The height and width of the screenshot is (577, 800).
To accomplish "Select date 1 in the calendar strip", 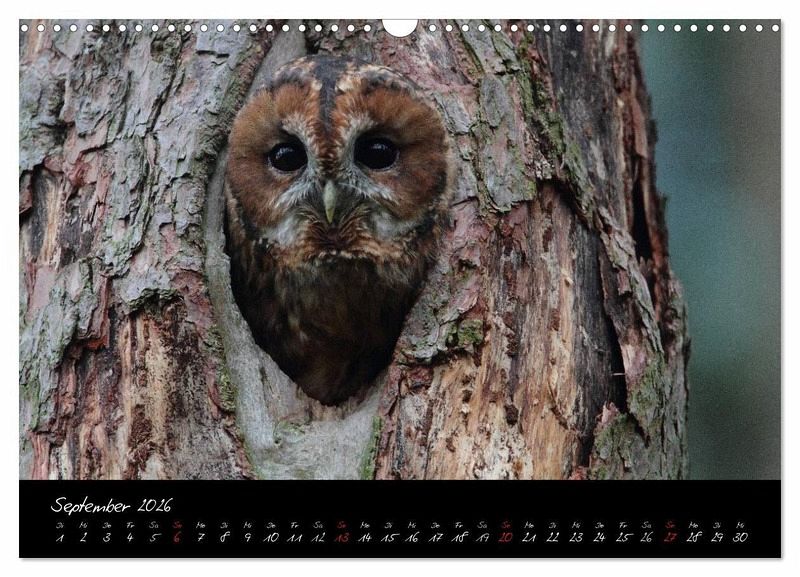I will [60, 537].
